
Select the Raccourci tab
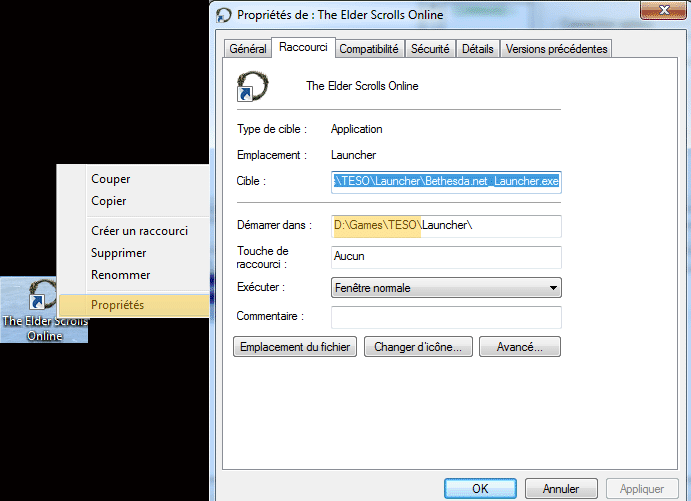click(x=303, y=47)
